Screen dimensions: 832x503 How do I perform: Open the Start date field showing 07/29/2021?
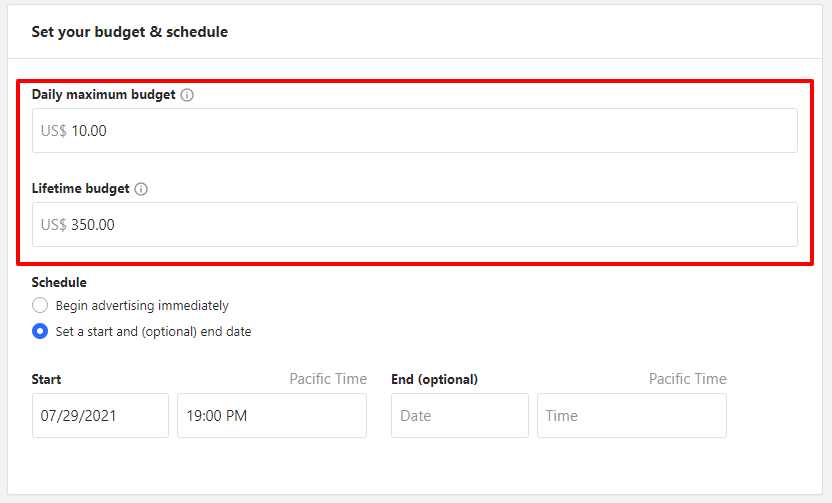pyautogui.click(x=100, y=415)
